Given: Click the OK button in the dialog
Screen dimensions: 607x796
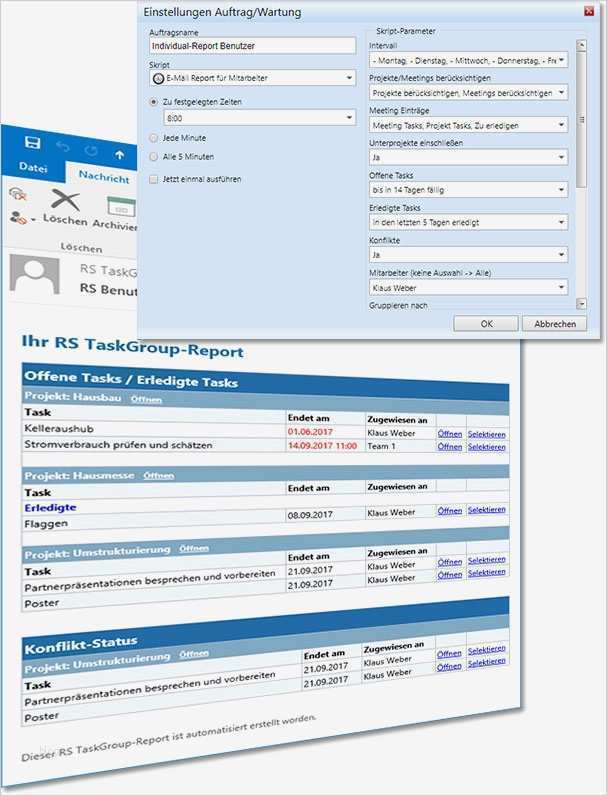Looking at the screenshot, I should [486, 324].
